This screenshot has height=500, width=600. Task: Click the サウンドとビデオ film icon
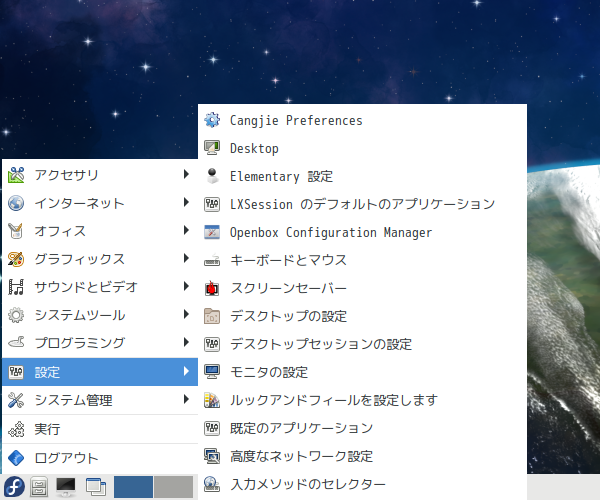click(16, 287)
